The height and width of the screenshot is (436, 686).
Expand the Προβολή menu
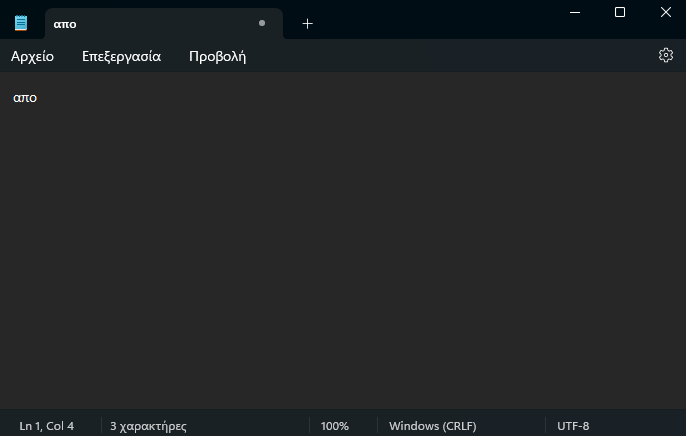(217, 56)
